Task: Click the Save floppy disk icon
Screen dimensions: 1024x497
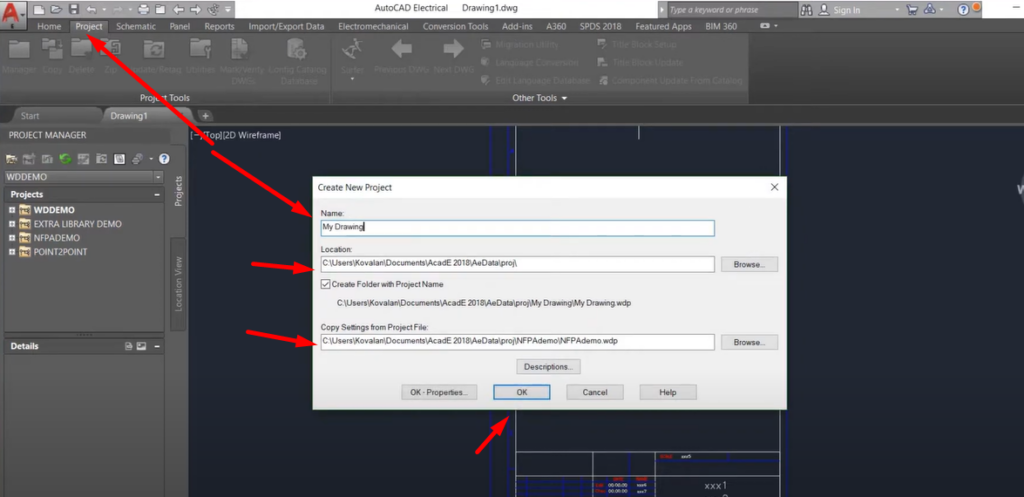Action: pos(74,9)
